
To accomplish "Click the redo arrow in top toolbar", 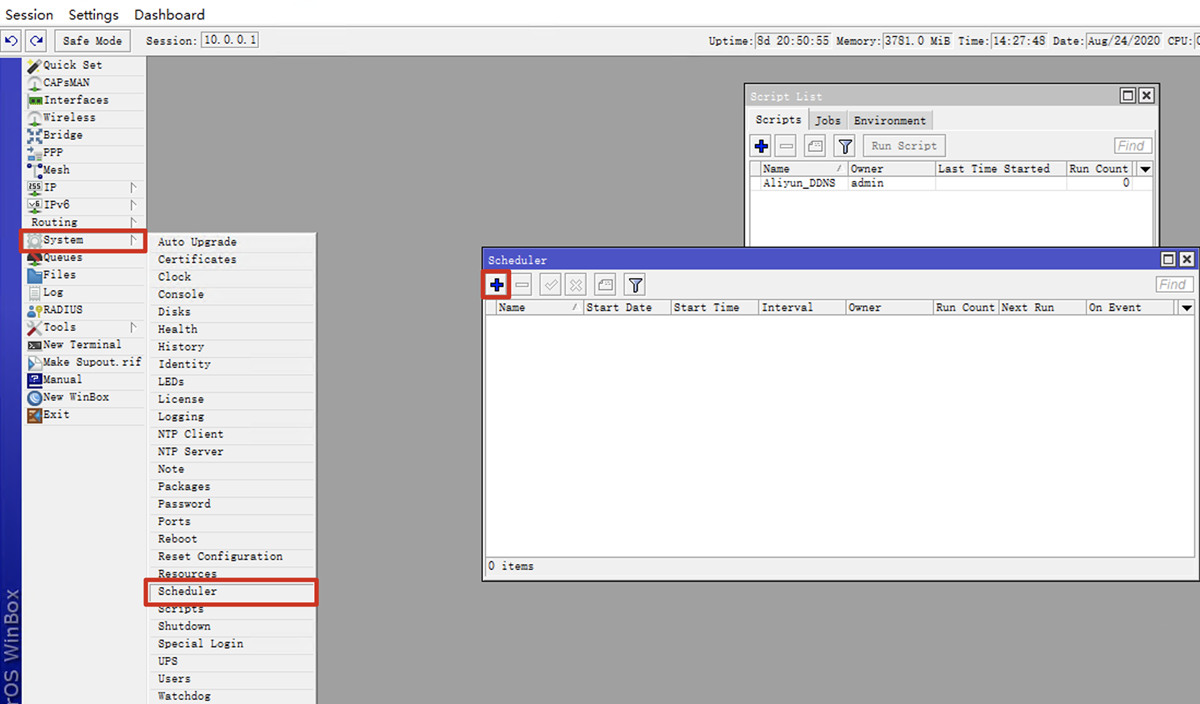I will [x=36, y=41].
